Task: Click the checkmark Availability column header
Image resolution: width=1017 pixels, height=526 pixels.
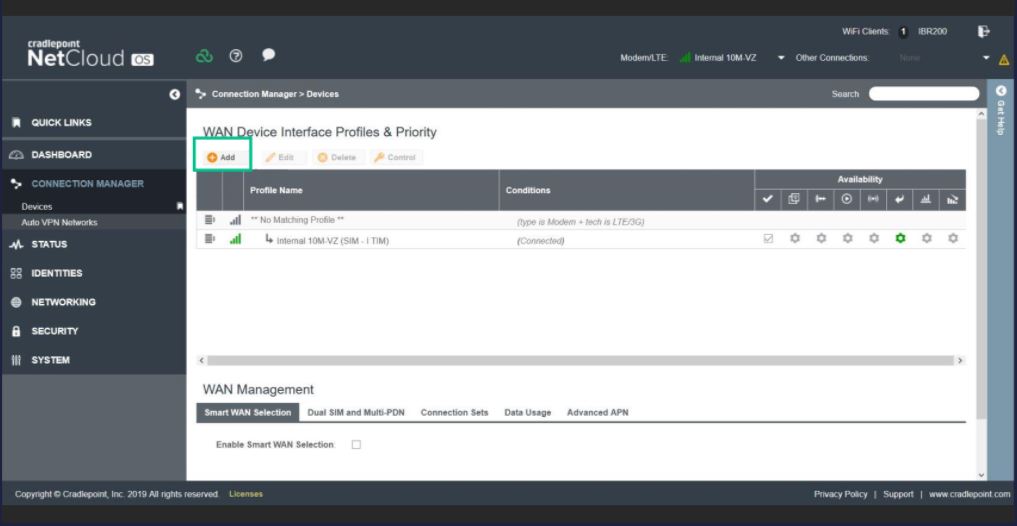Action: tap(768, 200)
